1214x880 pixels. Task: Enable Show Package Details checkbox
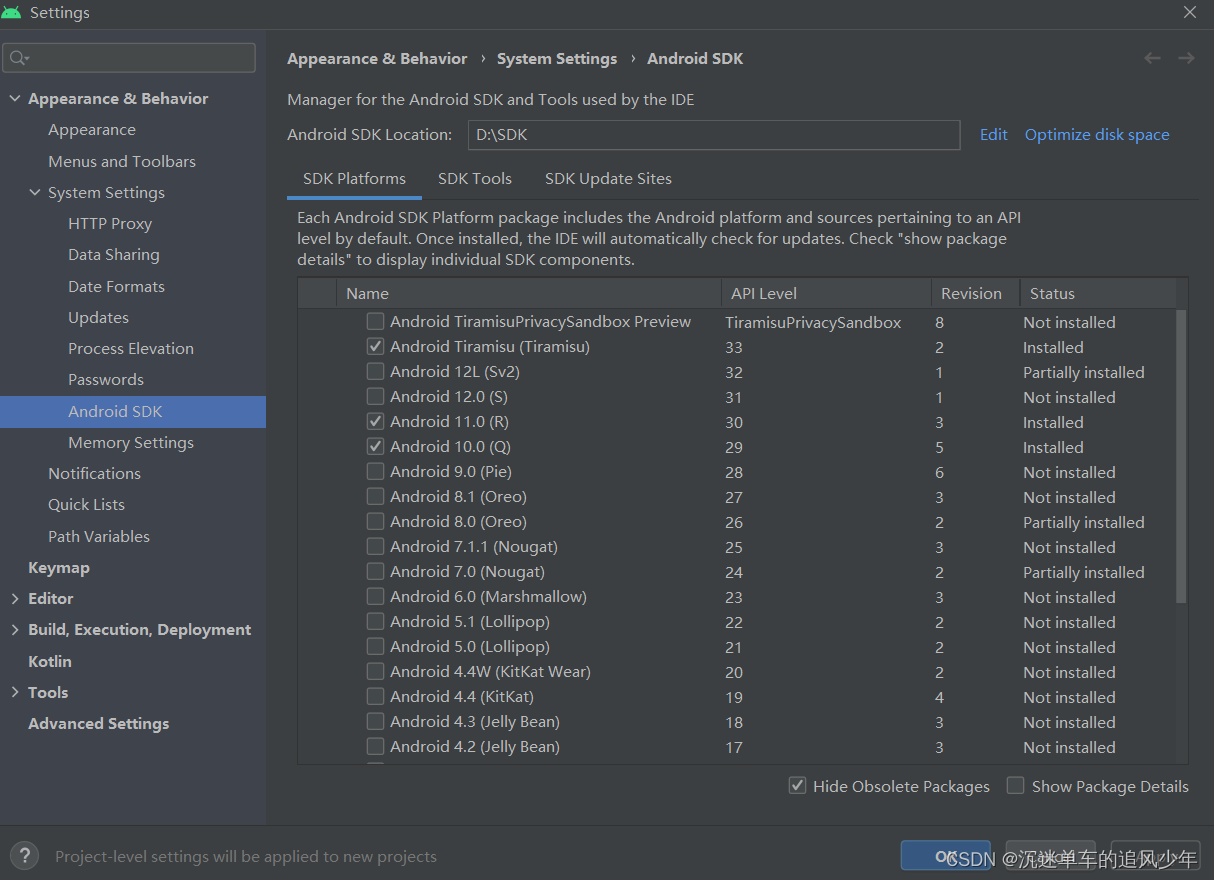click(x=1015, y=786)
